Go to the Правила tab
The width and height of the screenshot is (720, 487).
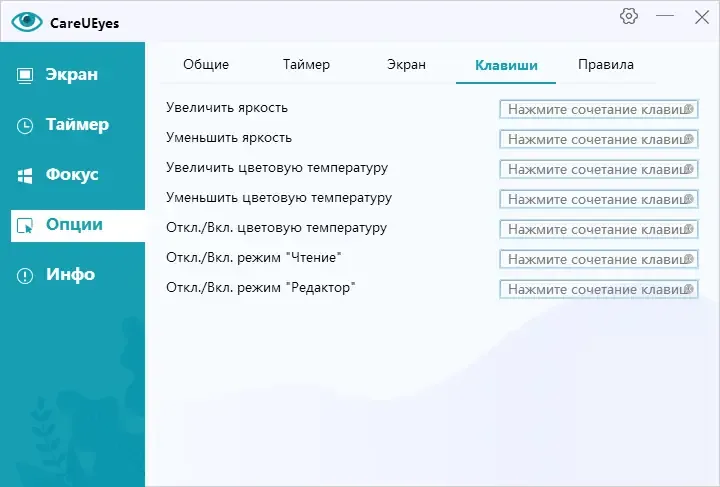[x=606, y=64]
